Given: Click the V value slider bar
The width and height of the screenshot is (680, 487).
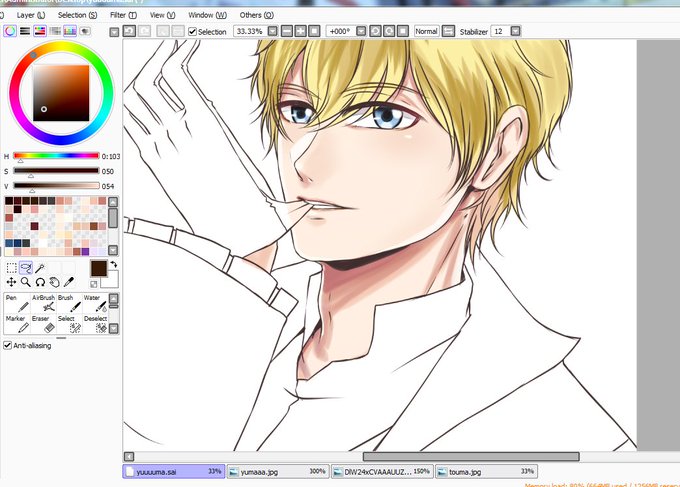Looking at the screenshot, I should [x=56, y=186].
